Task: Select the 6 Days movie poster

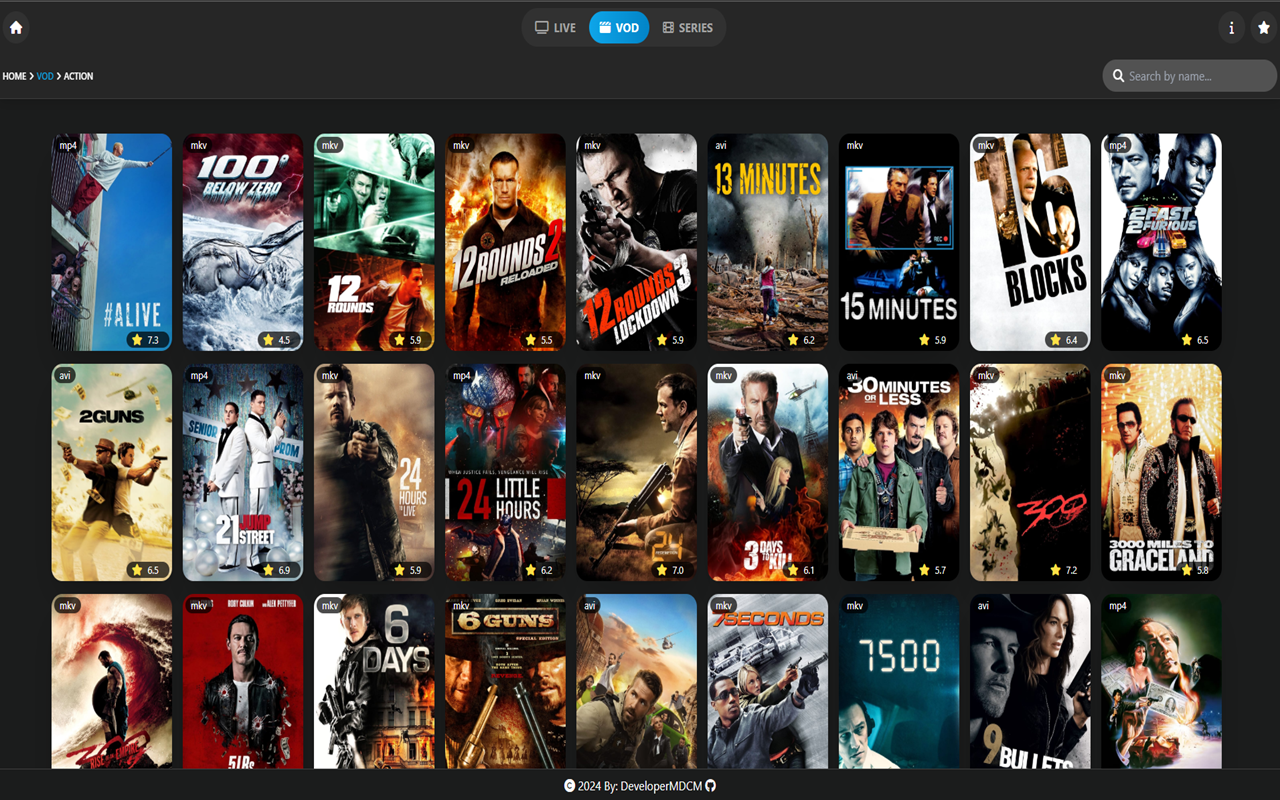Action: [374, 682]
